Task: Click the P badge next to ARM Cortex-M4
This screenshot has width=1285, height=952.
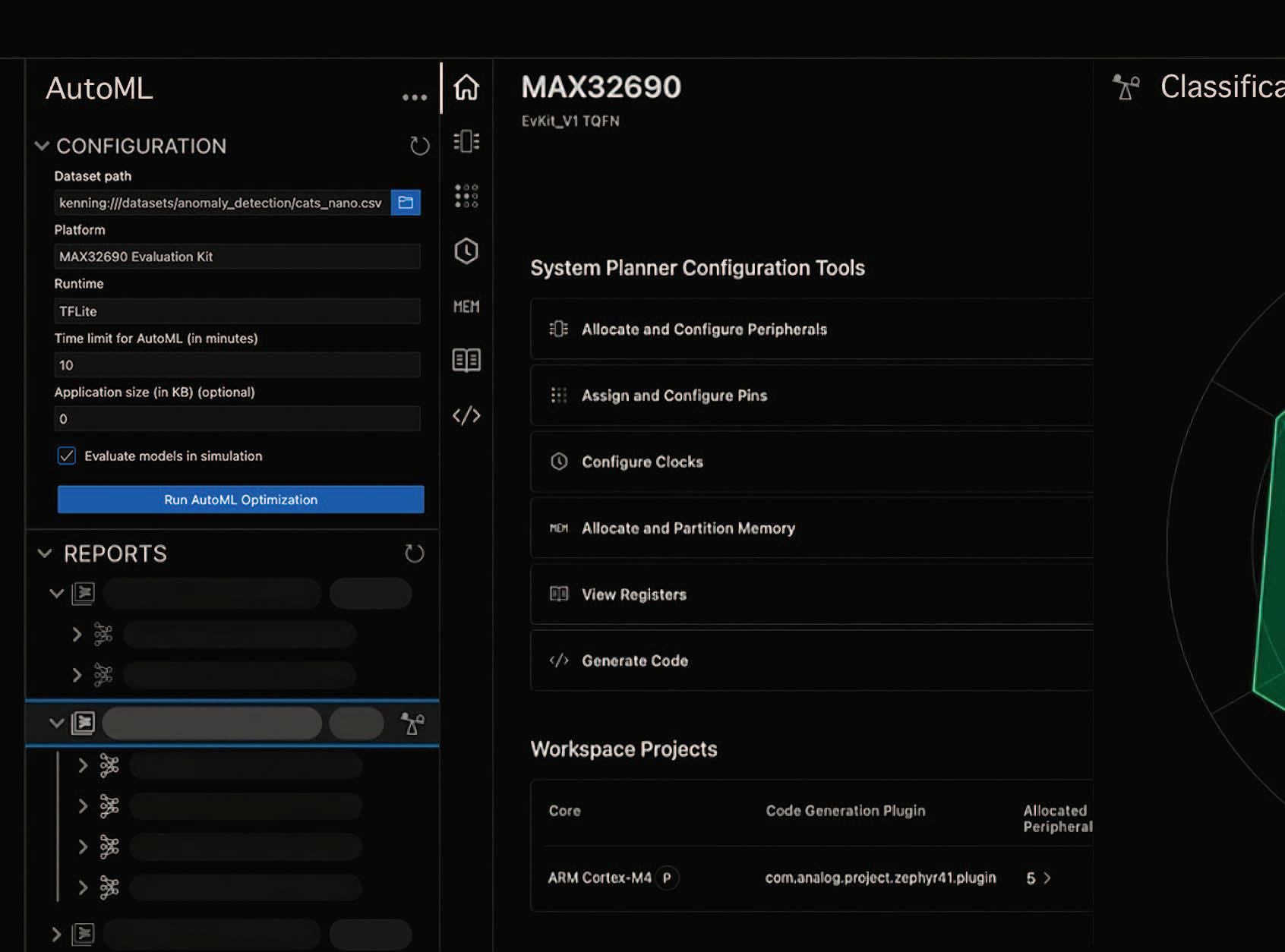Action: (667, 878)
